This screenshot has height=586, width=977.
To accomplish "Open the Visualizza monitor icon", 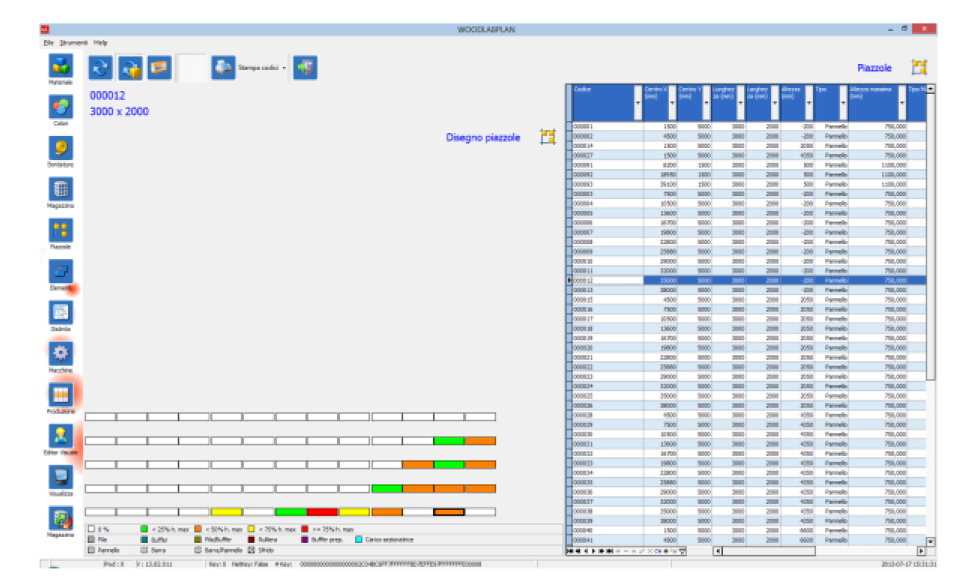I will (x=60, y=478).
